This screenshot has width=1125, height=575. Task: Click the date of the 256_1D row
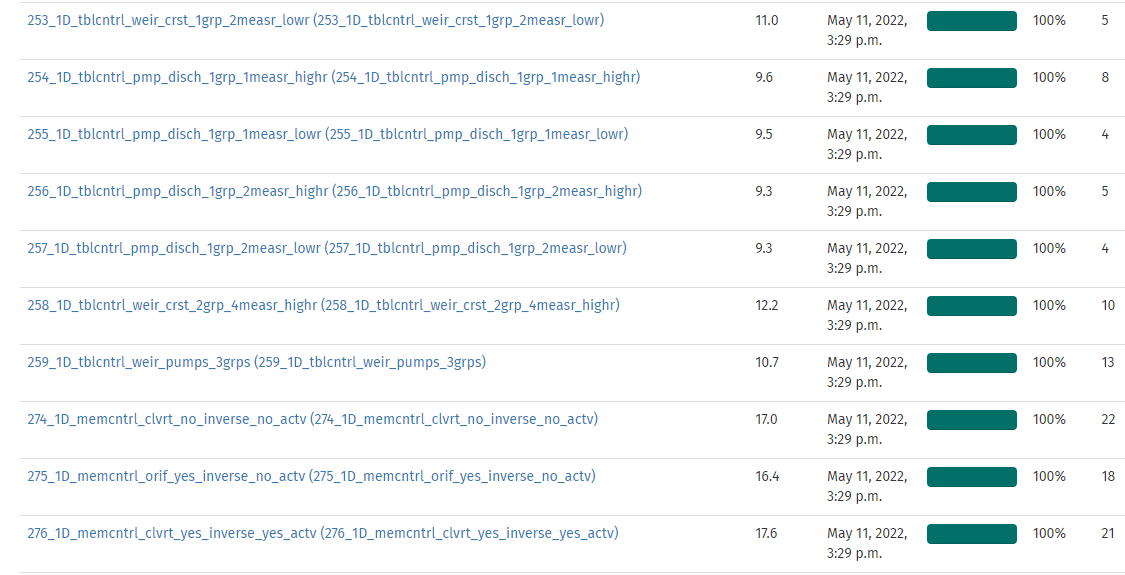[x=867, y=201]
